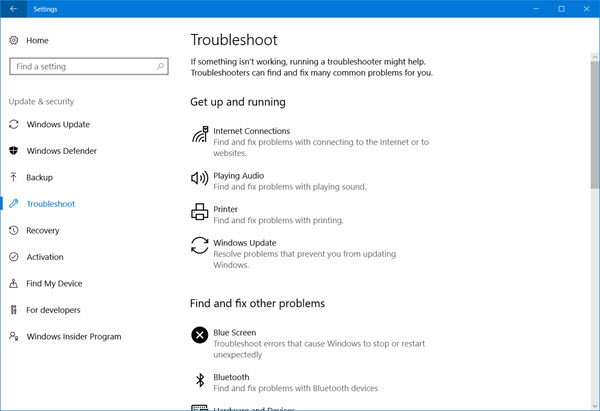Select Recovery in the sidebar
This screenshot has height=411, width=600.
coord(43,231)
